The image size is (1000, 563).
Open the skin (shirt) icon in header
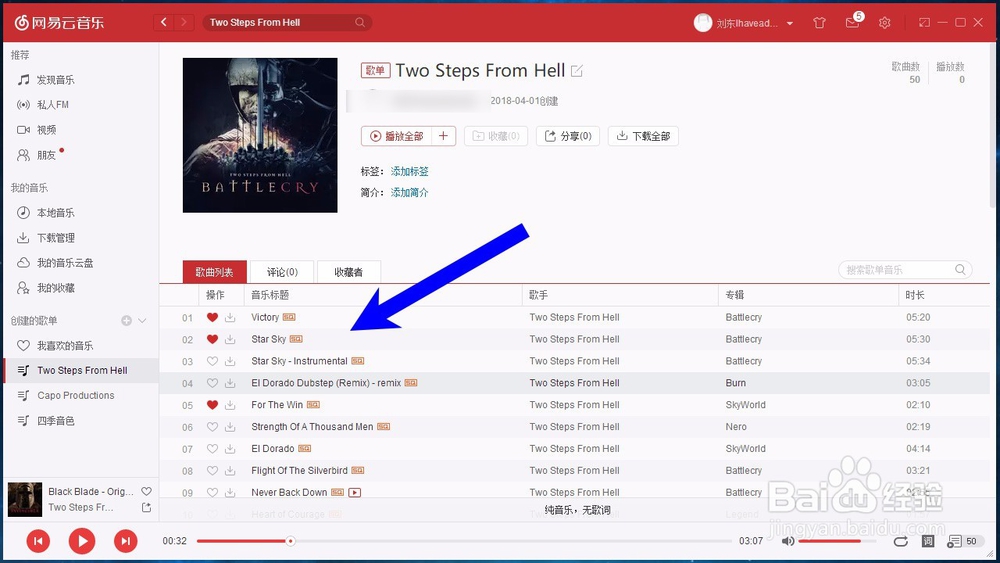click(820, 23)
